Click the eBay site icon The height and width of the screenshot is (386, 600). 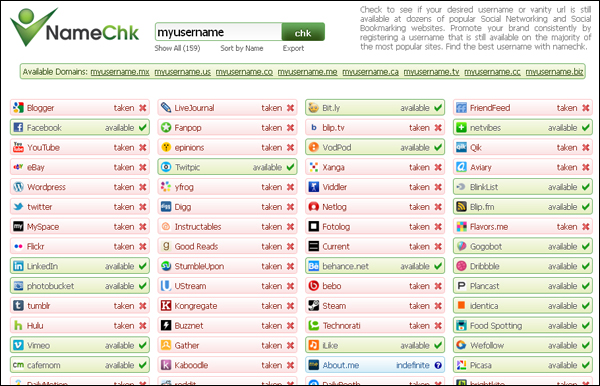tap(18, 167)
